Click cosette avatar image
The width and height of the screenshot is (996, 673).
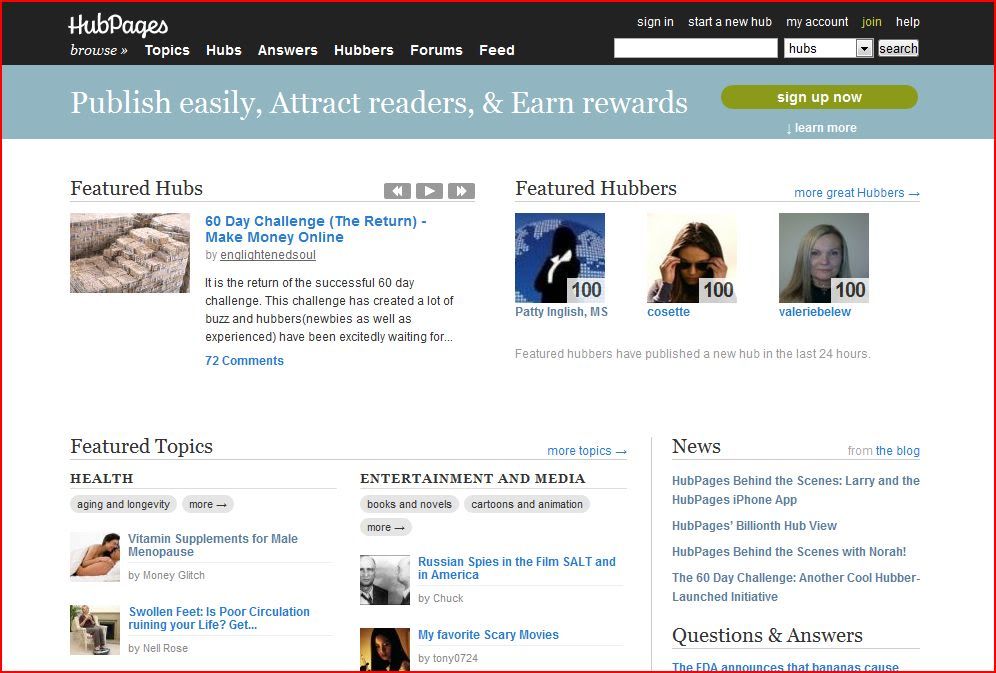pyautogui.click(x=692, y=258)
